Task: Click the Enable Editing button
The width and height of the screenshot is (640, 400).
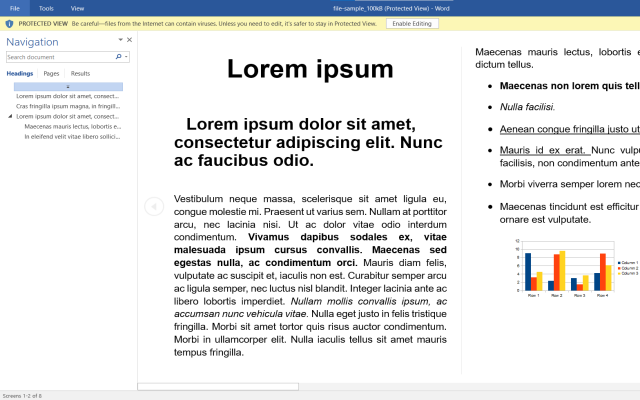Action: 413,22
